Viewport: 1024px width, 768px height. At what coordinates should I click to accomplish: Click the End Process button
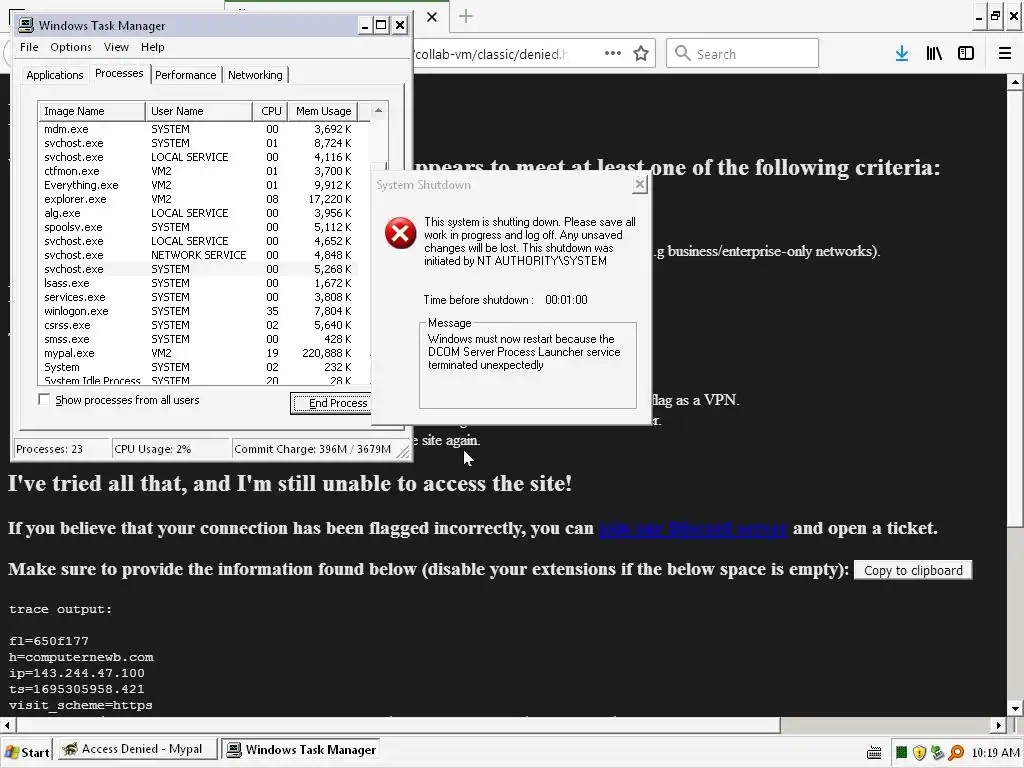[x=332, y=403]
